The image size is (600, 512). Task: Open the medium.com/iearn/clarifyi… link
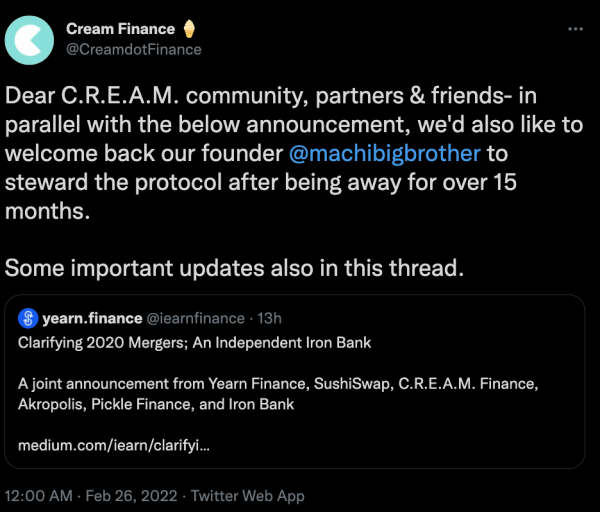114,445
